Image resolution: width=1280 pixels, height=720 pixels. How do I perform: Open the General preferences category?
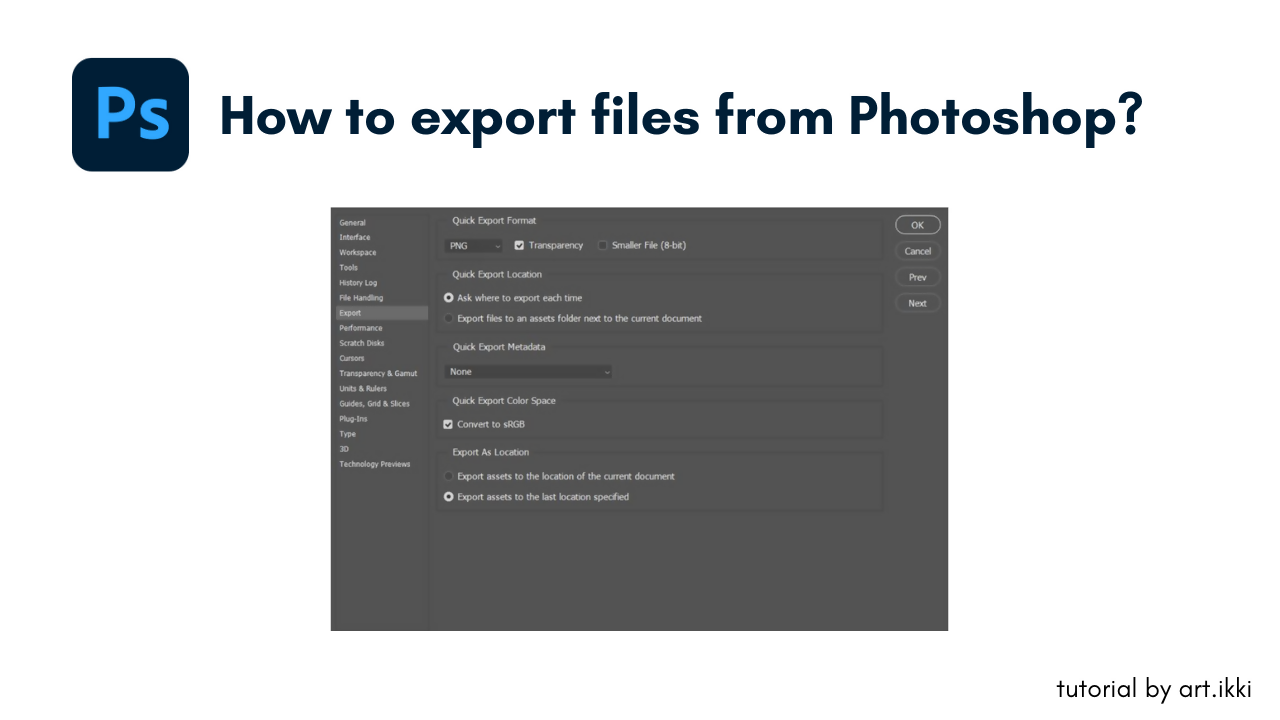(352, 223)
